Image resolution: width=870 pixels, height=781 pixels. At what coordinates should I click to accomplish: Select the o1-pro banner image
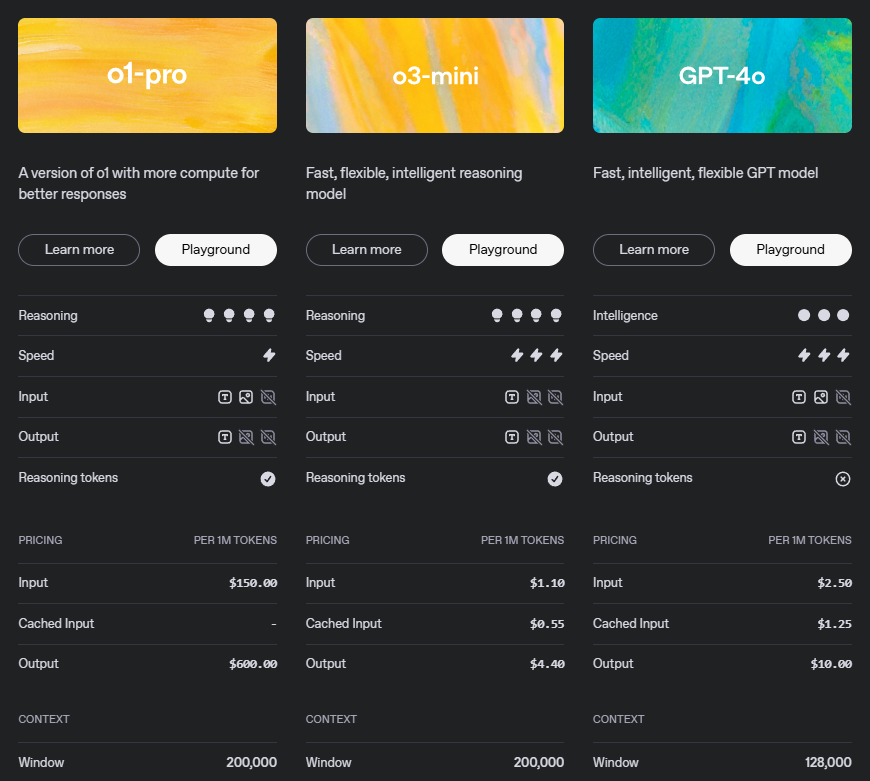pos(148,75)
